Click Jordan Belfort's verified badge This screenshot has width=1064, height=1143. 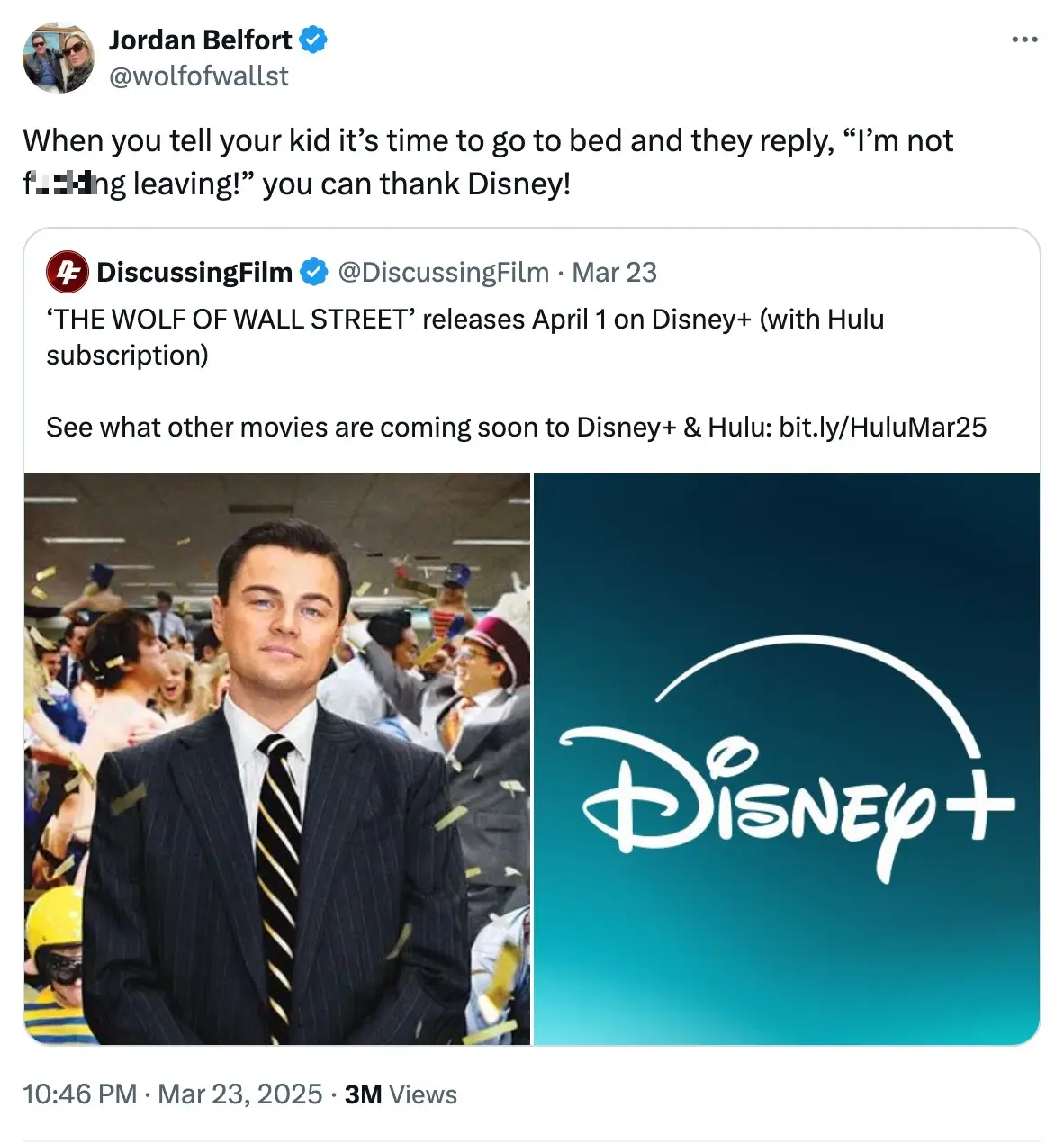click(314, 40)
